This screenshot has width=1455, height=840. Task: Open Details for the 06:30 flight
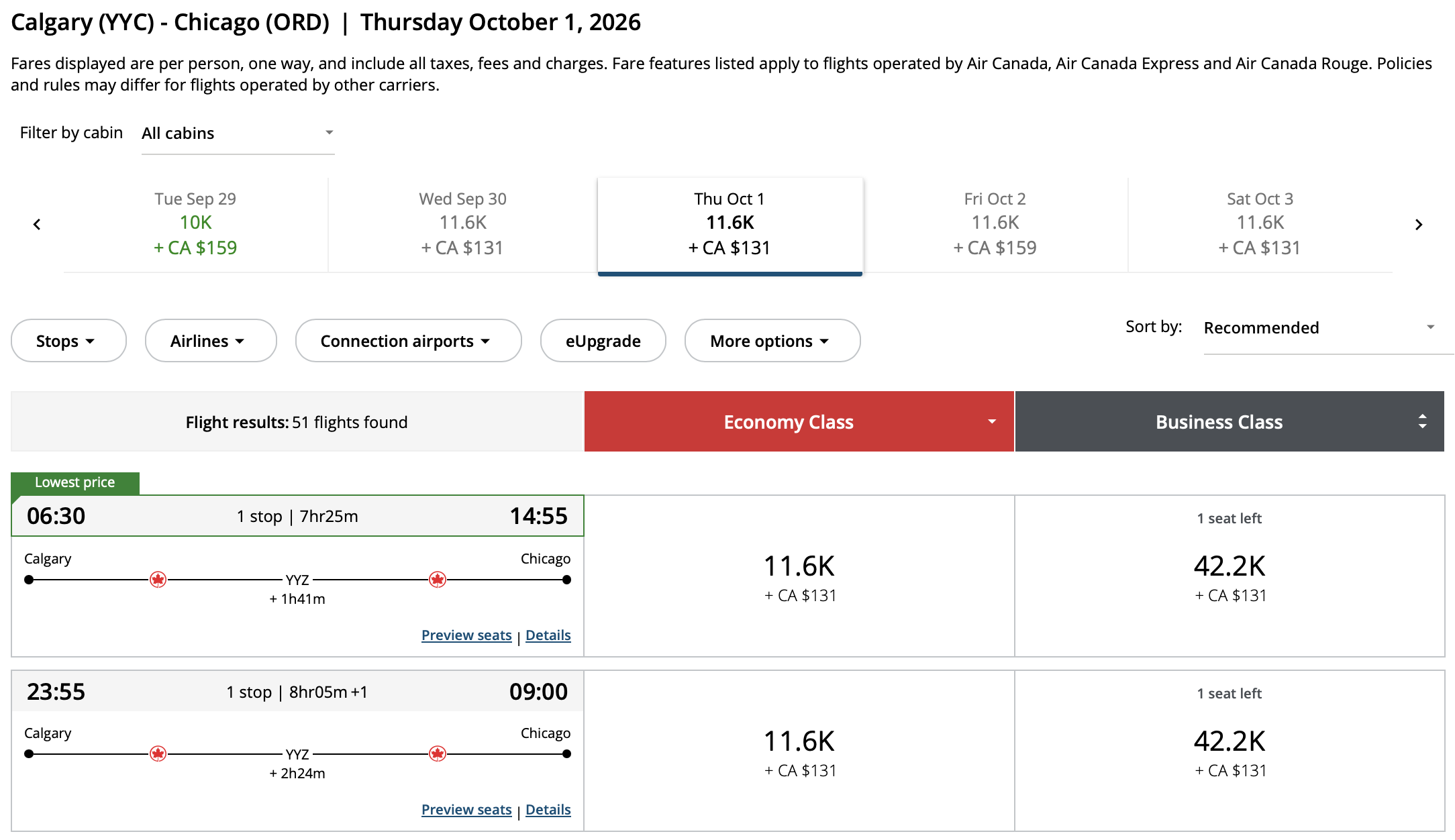point(548,635)
